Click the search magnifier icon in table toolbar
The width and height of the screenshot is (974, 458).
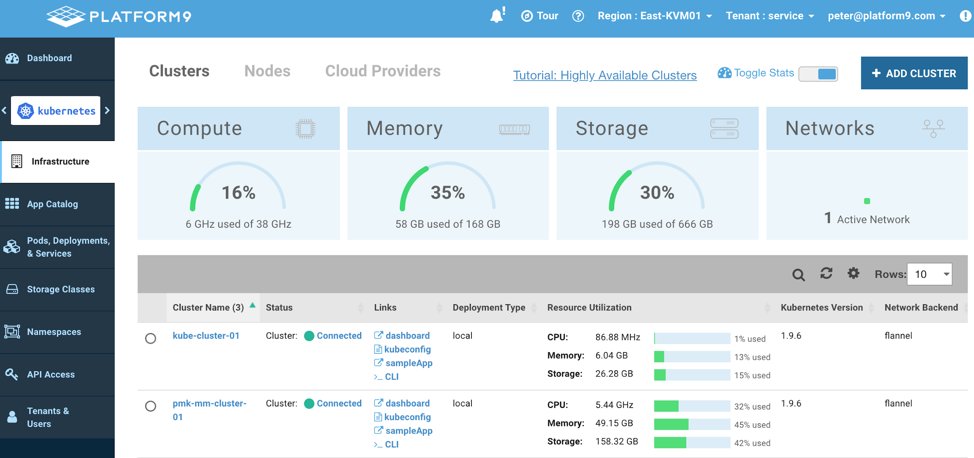[798, 275]
